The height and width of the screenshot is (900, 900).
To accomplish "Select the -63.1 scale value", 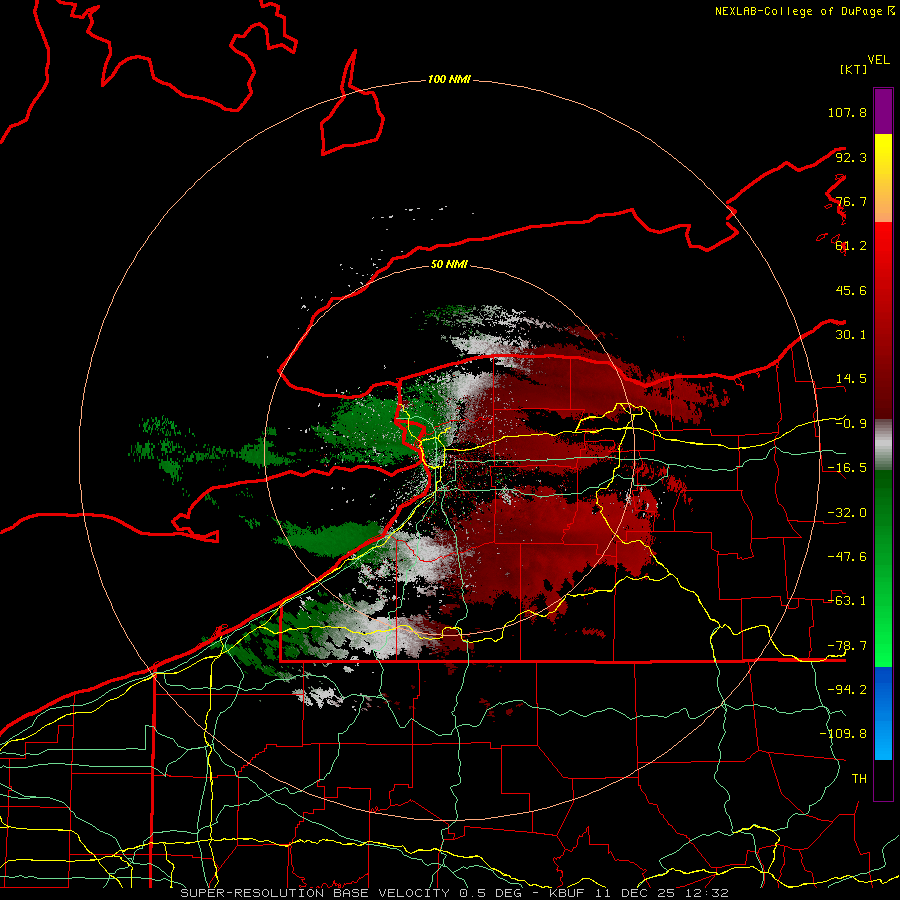I will pyautogui.click(x=847, y=601).
